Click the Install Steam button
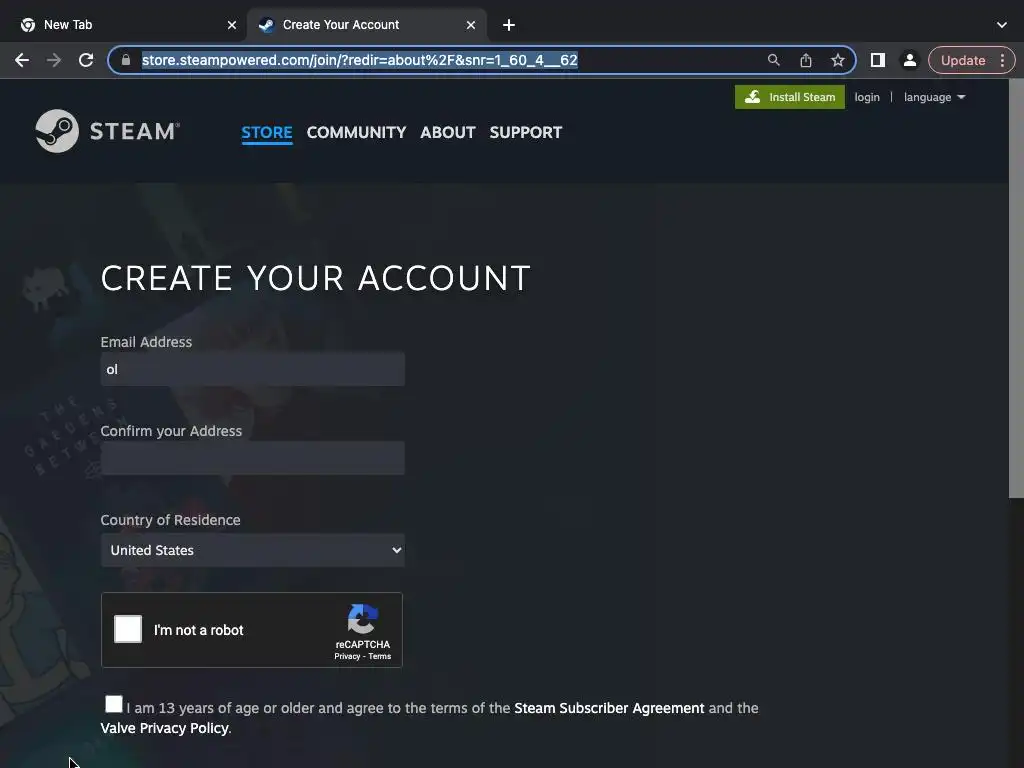 (790, 97)
